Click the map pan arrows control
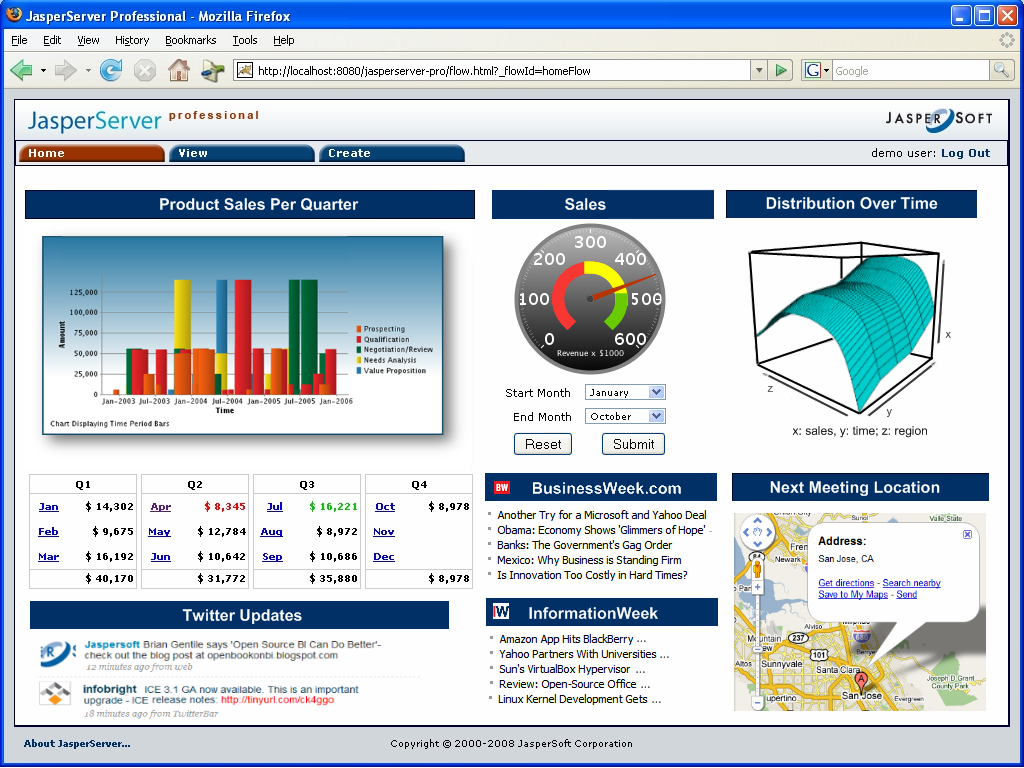Viewport: 1024px width, 768px height. coord(758,532)
